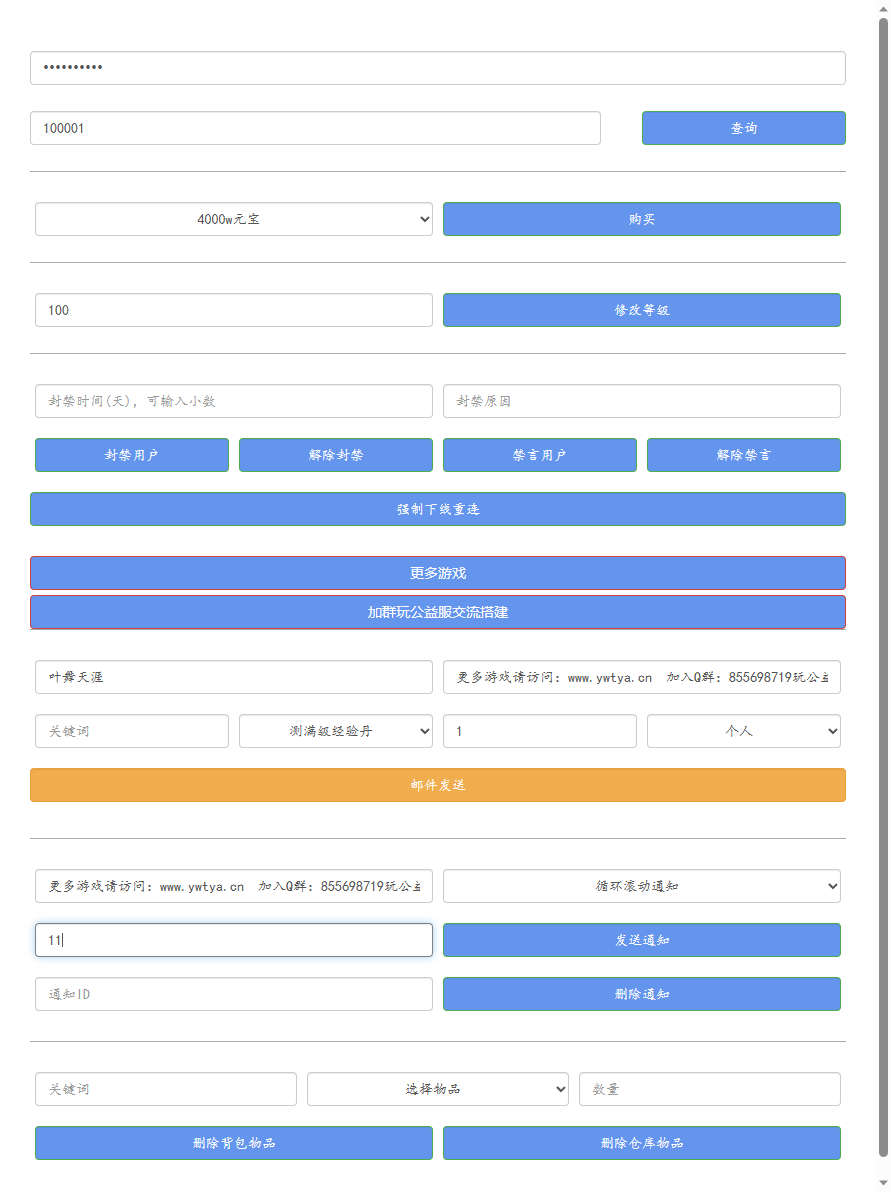Click the 封禁原因 input field

click(x=642, y=401)
